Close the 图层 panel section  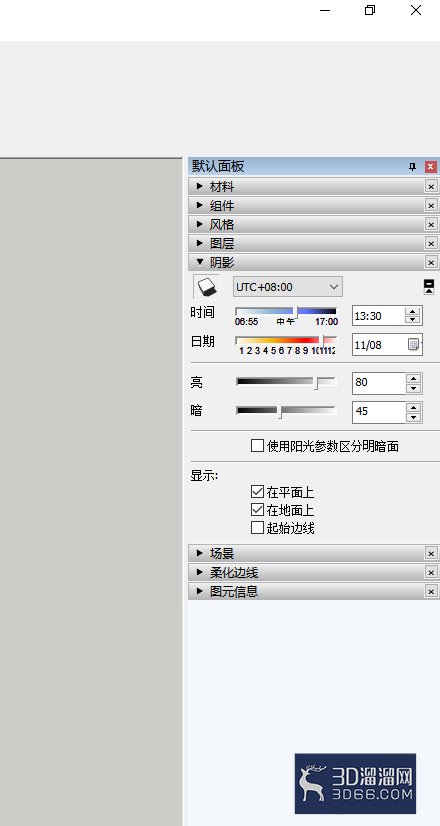tap(431, 243)
